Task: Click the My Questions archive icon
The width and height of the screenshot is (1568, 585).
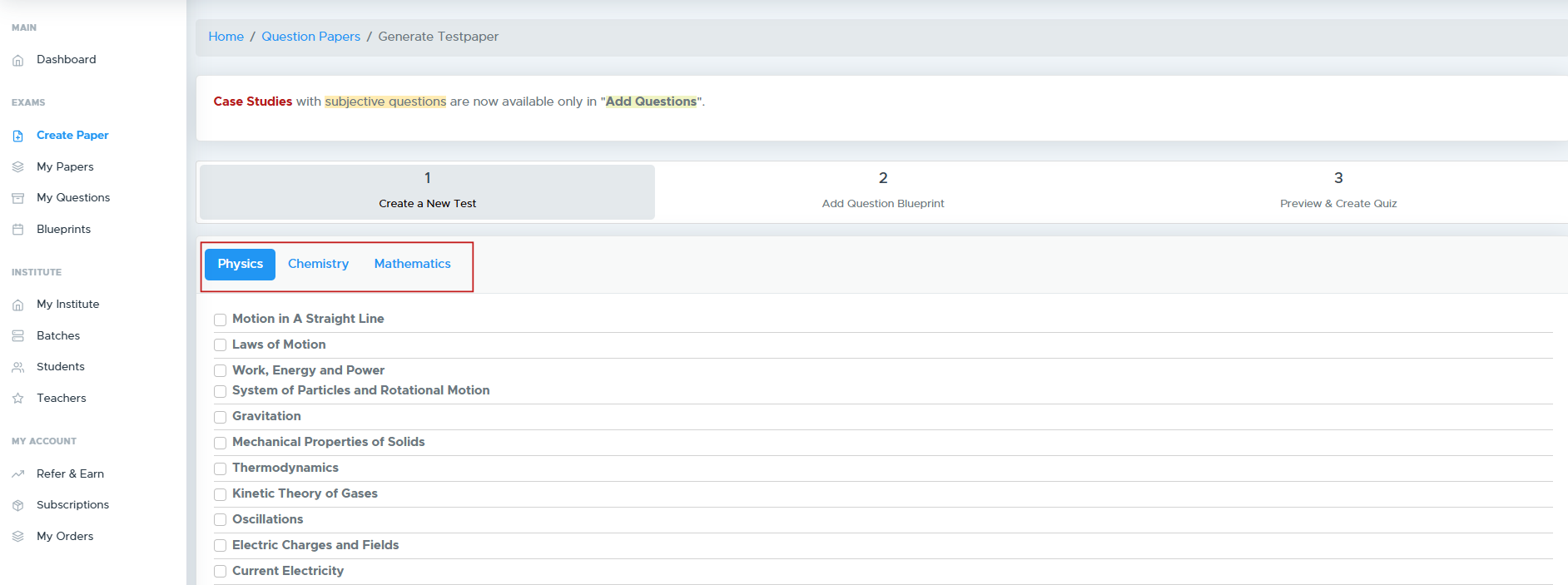Action: pos(17,198)
